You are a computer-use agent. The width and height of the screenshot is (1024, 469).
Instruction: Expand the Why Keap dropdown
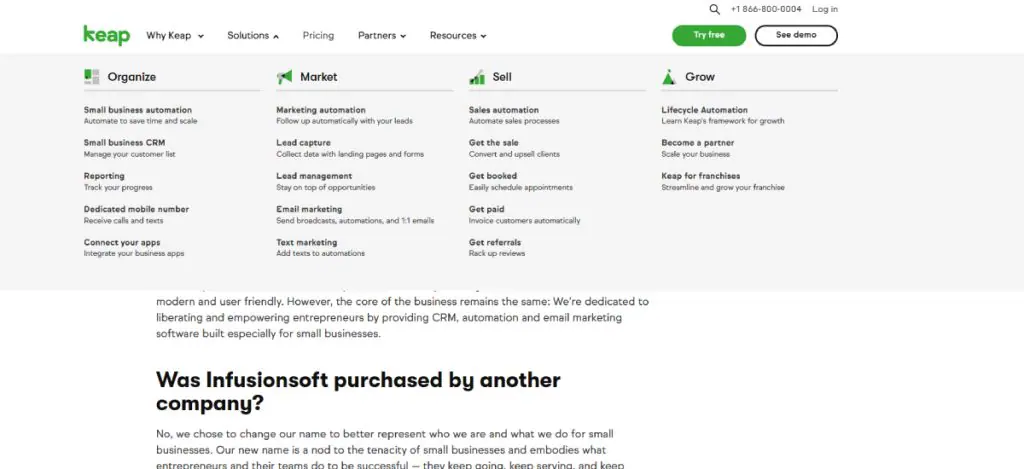point(175,36)
